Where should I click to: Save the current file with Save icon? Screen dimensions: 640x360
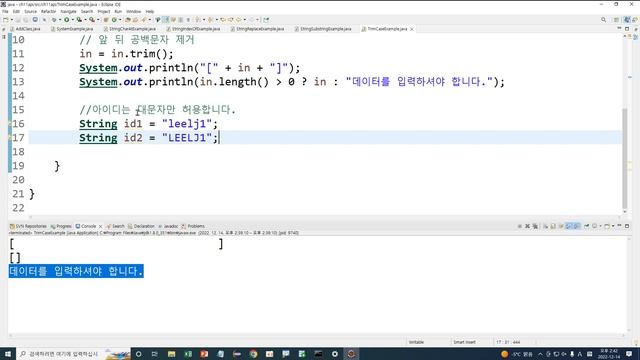click(18, 20)
